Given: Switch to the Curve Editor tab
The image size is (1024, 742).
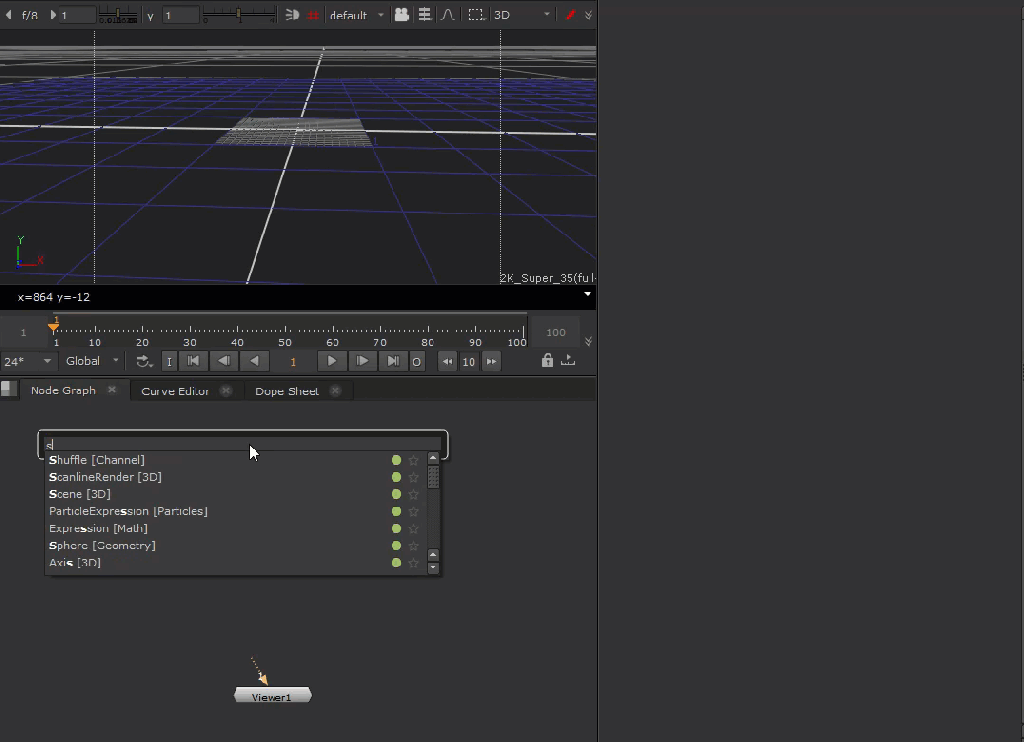Looking at the screenshot, I should pos(175,391).
